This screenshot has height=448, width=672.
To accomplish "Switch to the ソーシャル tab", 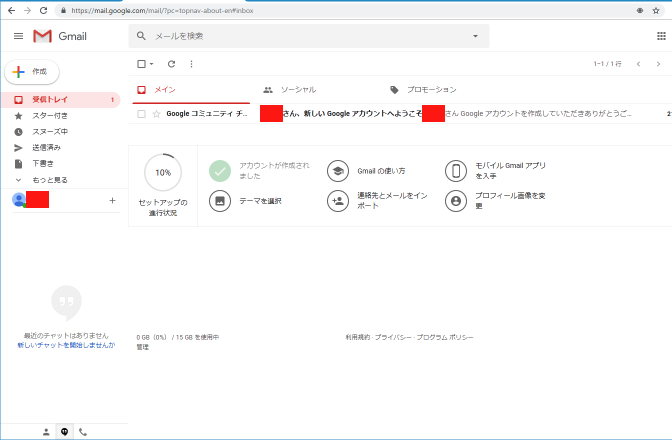I will pyautogui.click(x=298, y=90).
